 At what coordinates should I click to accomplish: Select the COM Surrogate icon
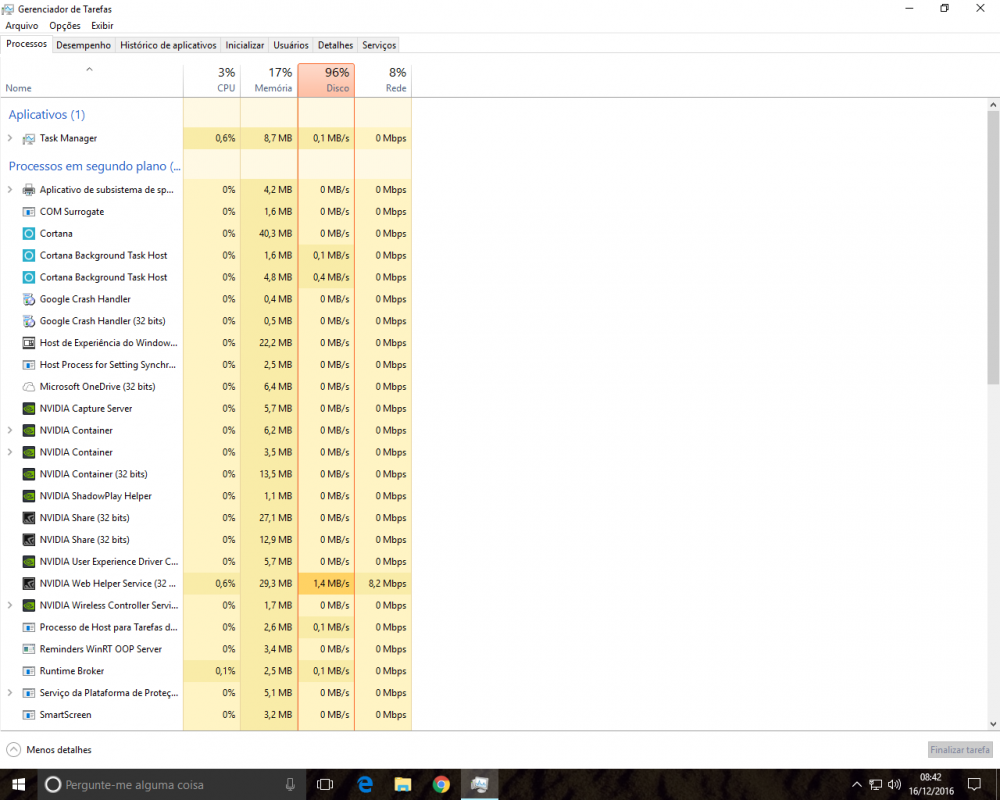(29, 212)
